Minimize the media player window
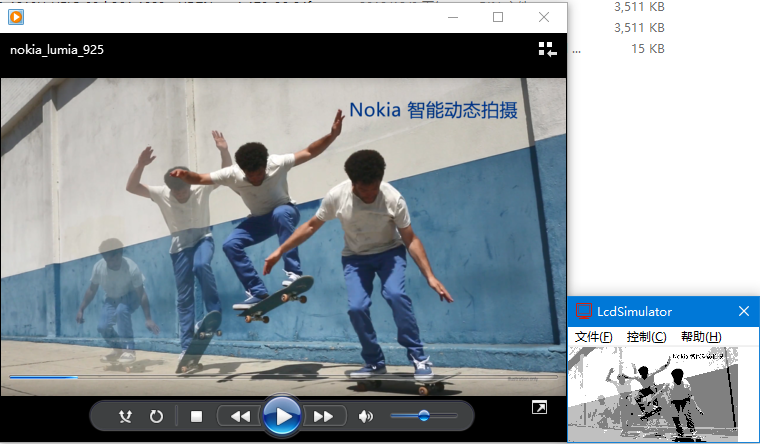This screenshot has width=760, height=444. 453,17
